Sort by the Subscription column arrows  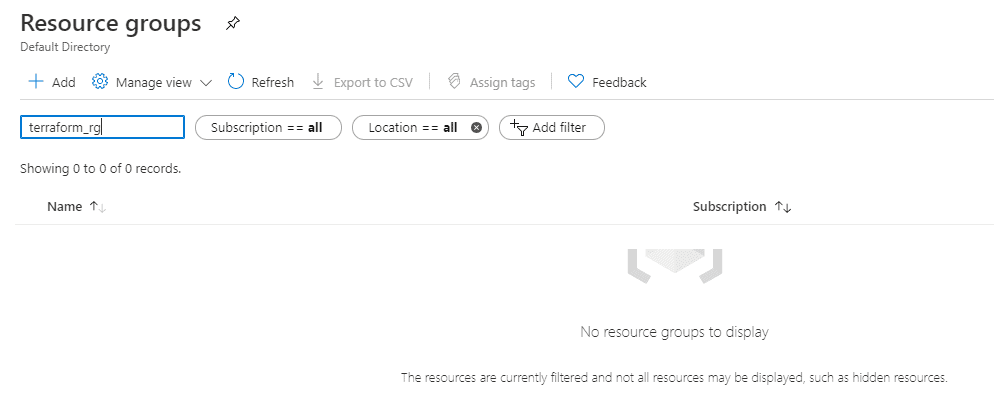click(783, 207)
